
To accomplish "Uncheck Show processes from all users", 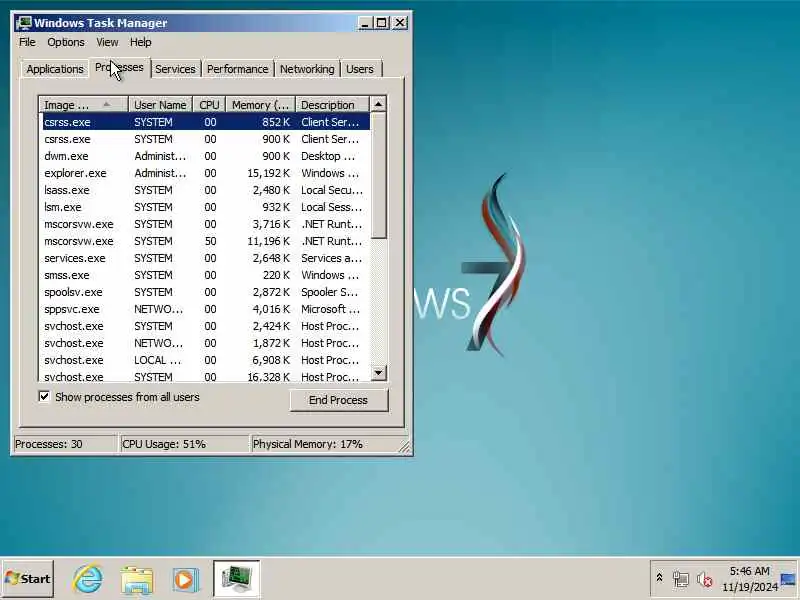I will [44, 396].
